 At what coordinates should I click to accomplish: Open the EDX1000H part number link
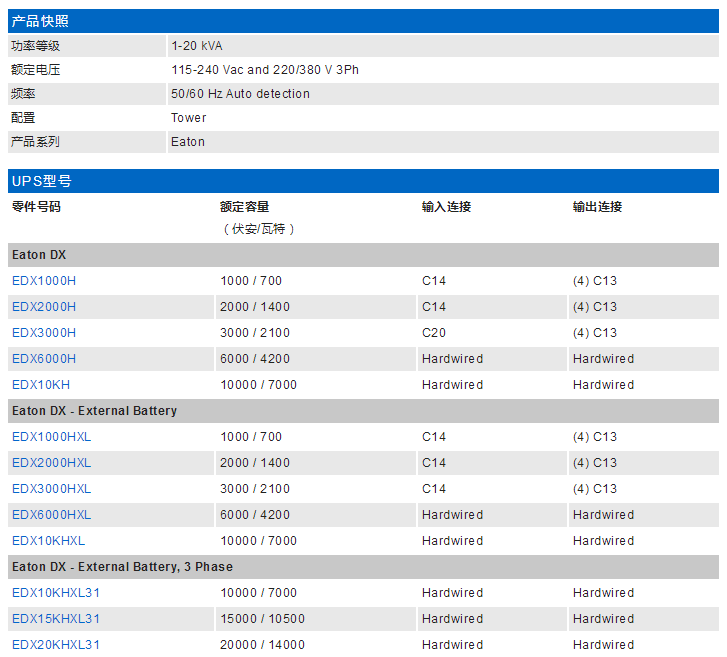coord(44,281)
